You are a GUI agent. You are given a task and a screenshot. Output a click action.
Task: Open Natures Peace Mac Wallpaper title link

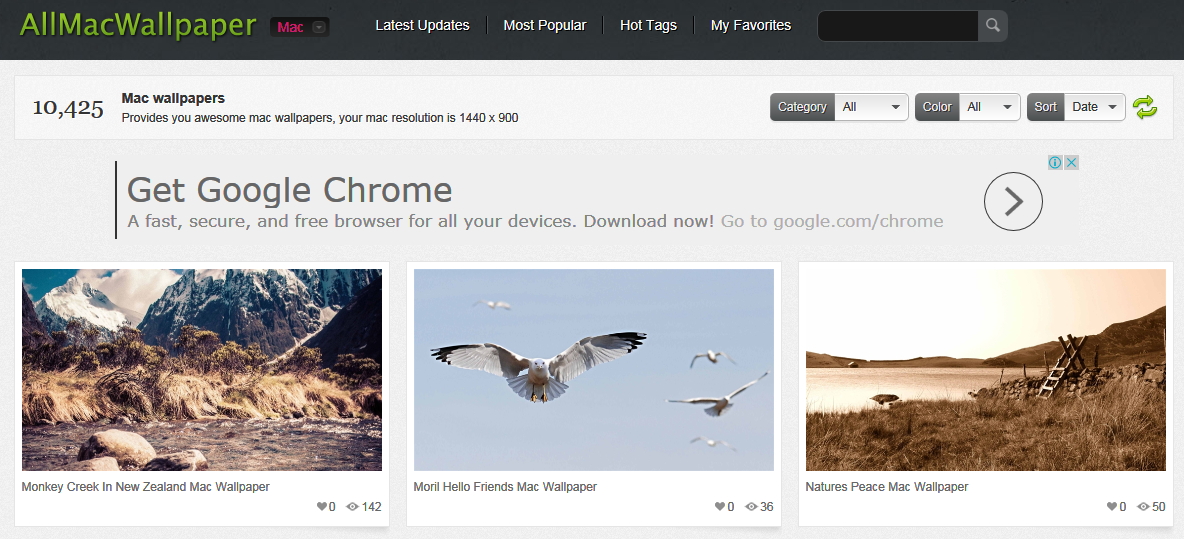pos(887,487)
